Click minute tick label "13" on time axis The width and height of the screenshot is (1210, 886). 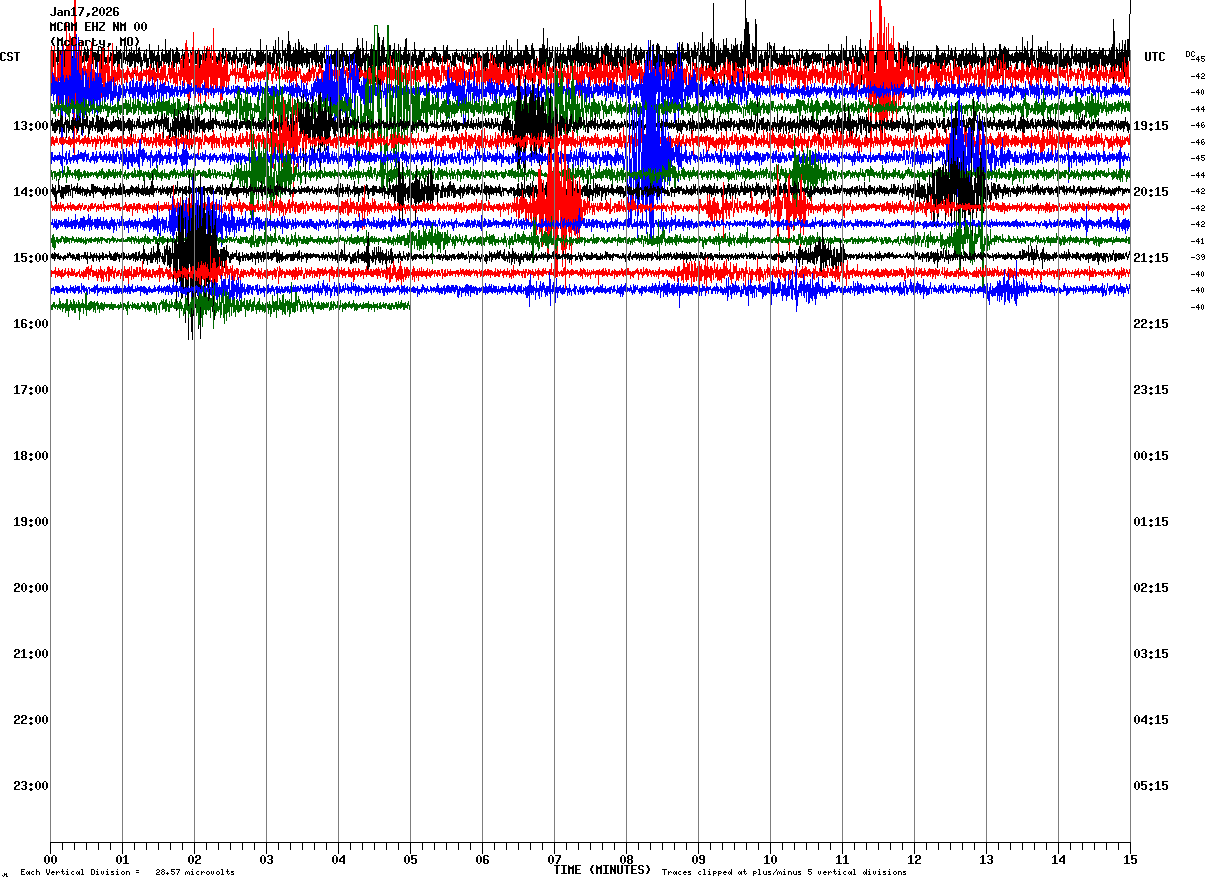986,860
